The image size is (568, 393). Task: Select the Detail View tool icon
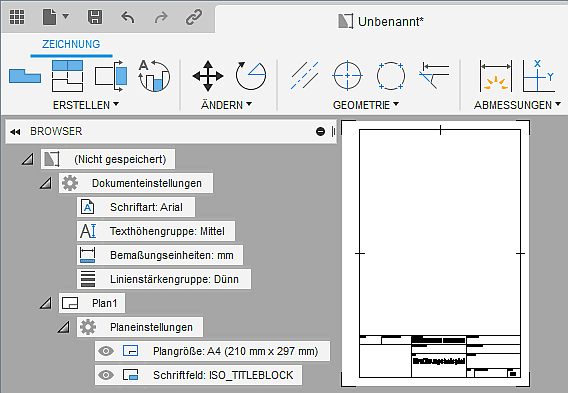coord(154,76)
